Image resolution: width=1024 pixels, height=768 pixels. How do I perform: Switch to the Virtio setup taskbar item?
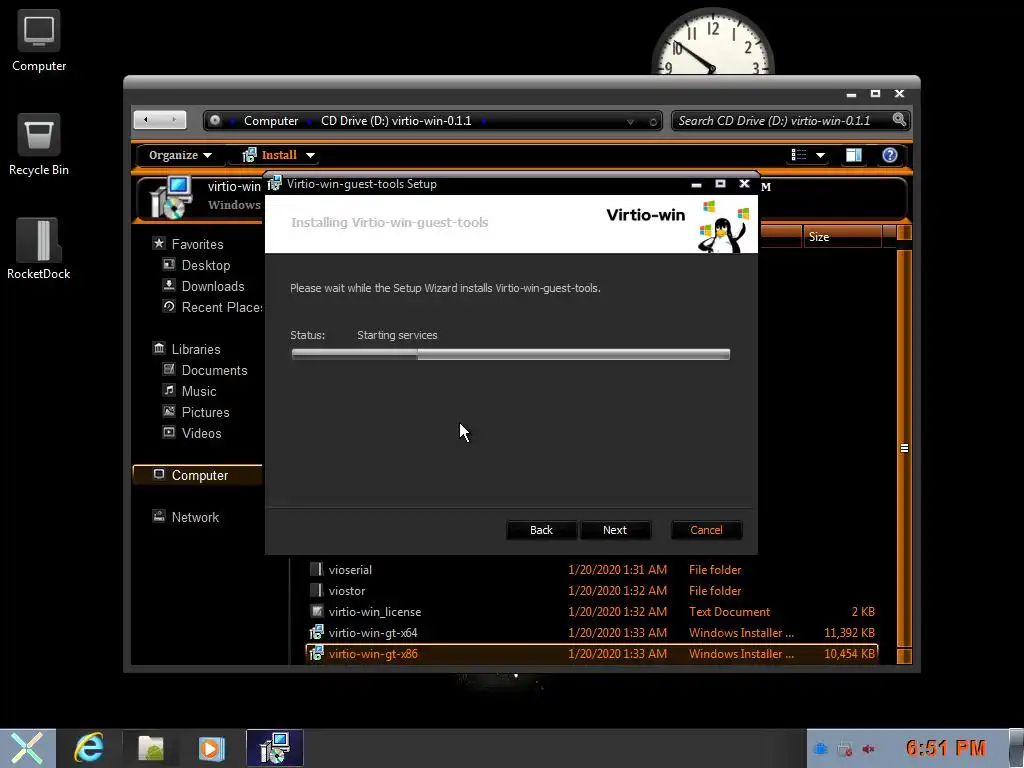[x=274, y=748]
